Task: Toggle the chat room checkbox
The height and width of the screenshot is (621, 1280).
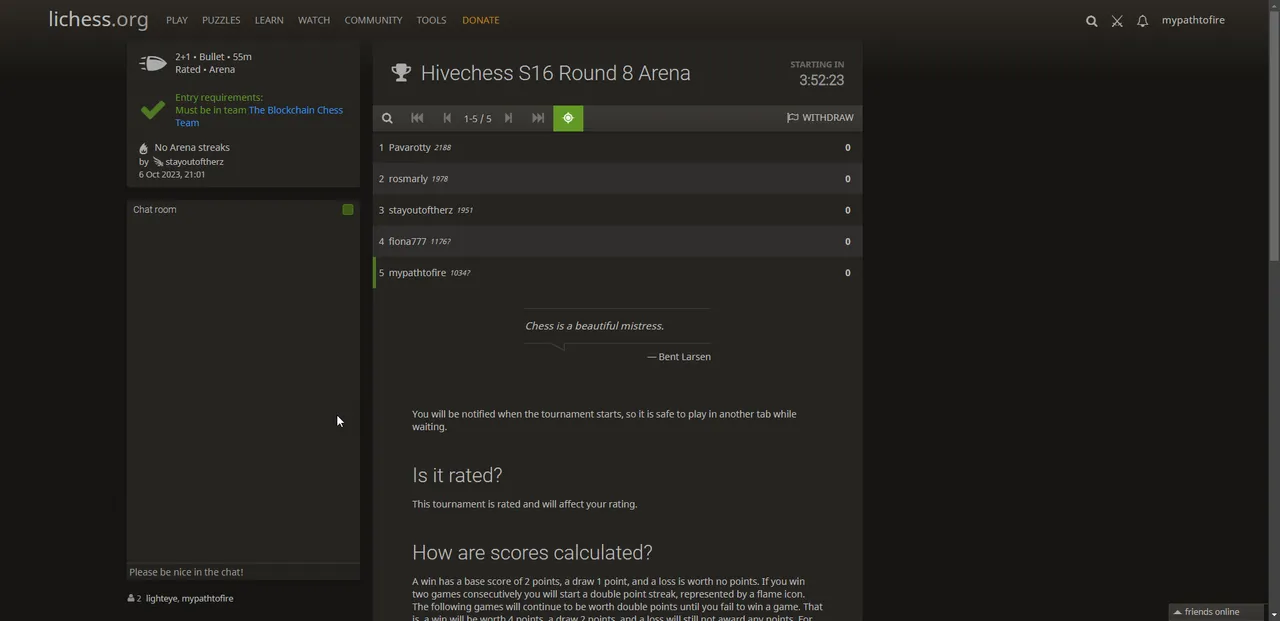Action: click(x=348, y=210)
